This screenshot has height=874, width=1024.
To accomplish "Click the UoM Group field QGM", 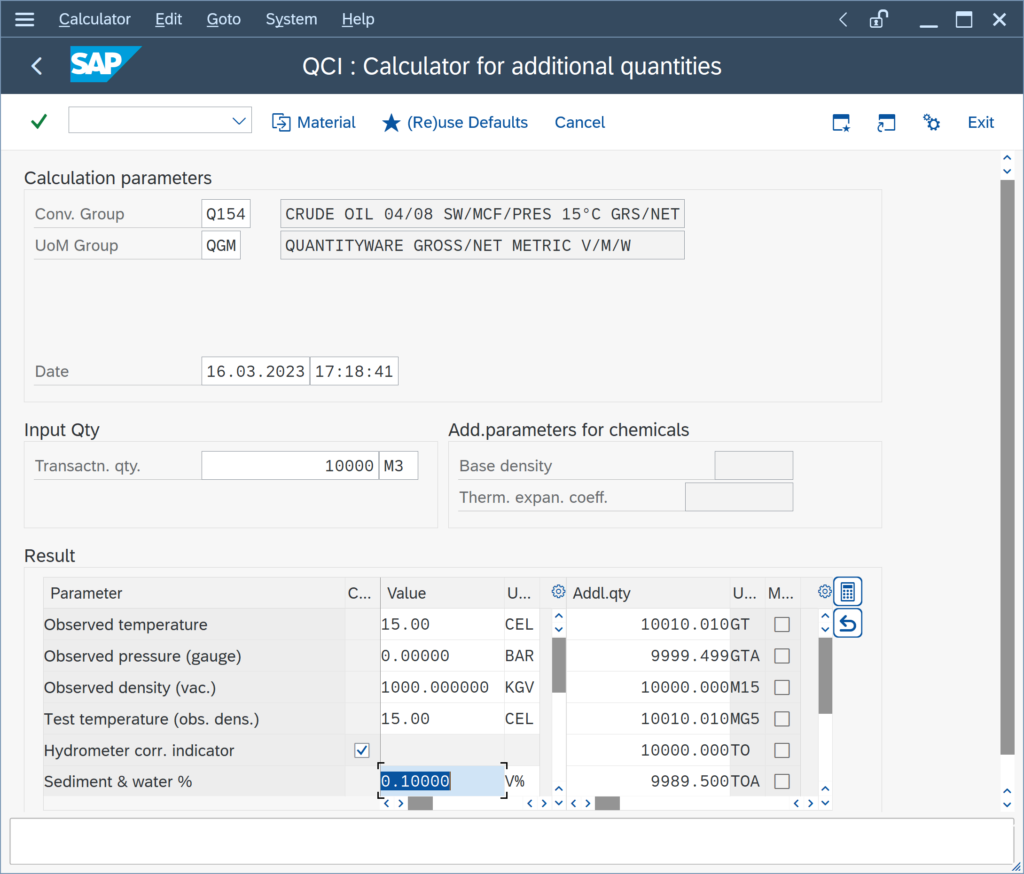I will (221, 245).
